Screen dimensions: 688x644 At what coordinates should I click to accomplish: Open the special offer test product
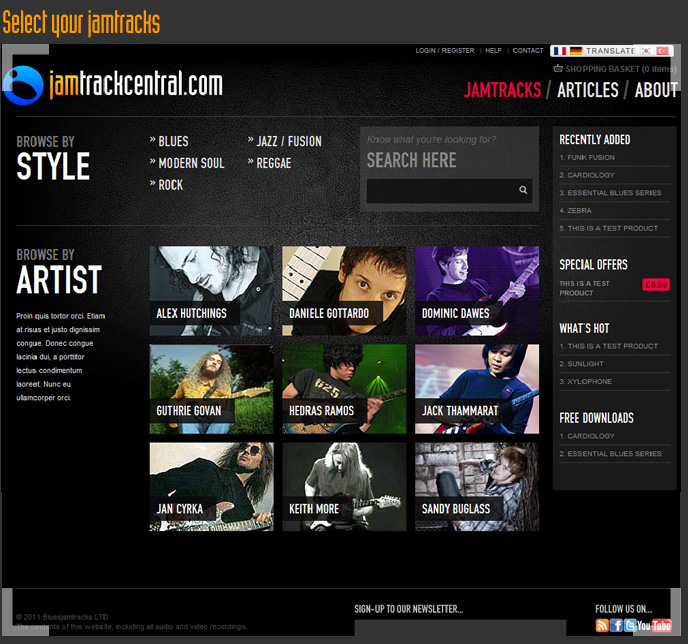584,288
